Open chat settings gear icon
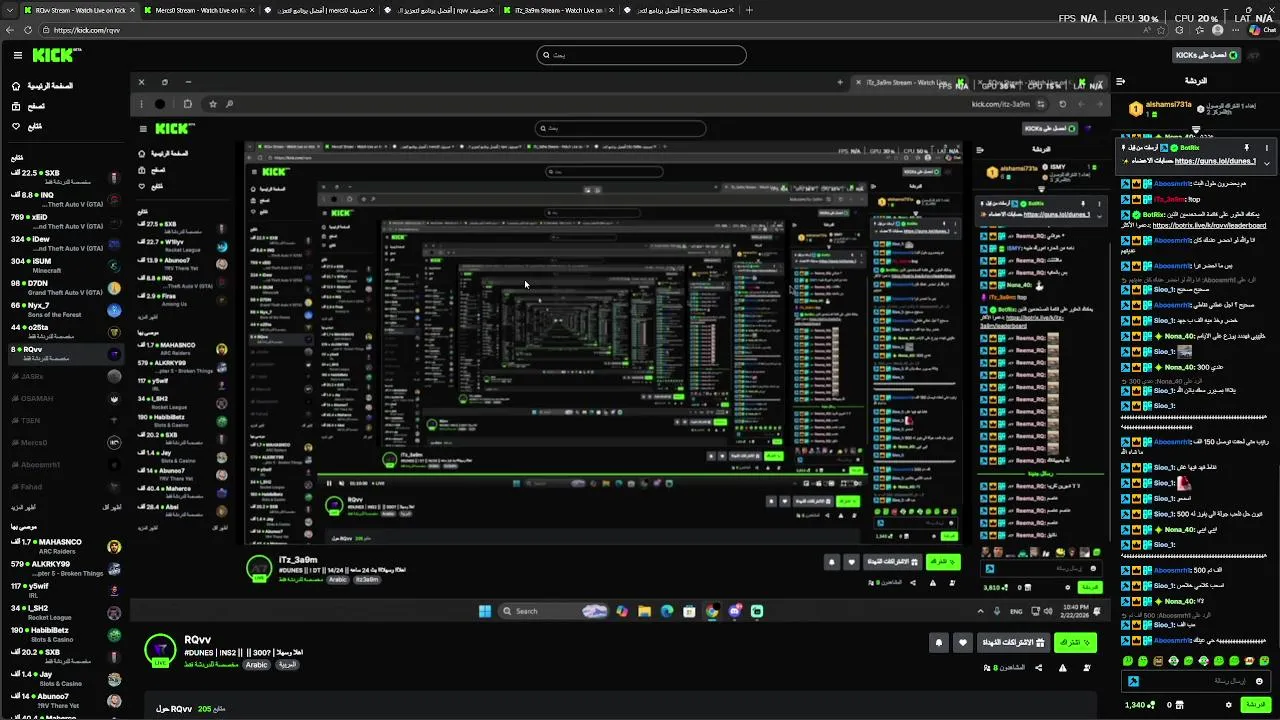Viewport: 1280px width, 720px height. tap(1228, 705)
